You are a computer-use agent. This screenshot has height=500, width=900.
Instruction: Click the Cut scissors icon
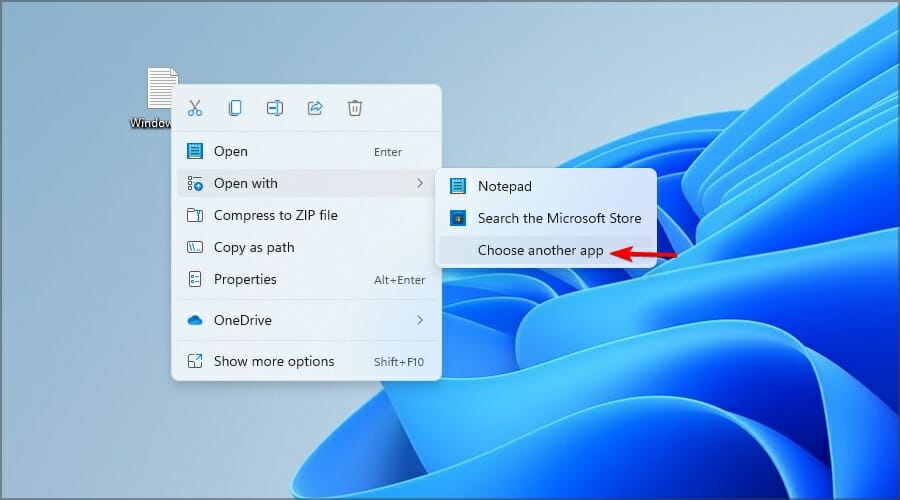[195, 108]
